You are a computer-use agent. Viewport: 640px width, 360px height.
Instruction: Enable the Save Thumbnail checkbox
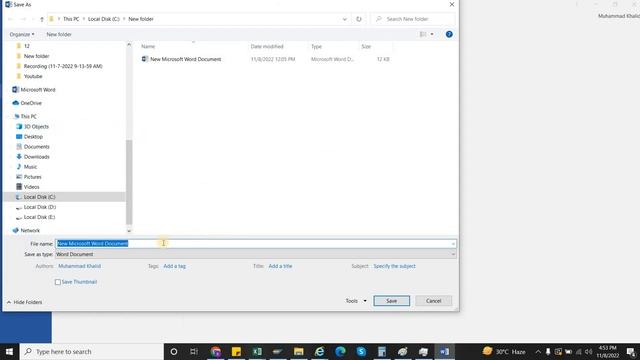click(58, 282)
